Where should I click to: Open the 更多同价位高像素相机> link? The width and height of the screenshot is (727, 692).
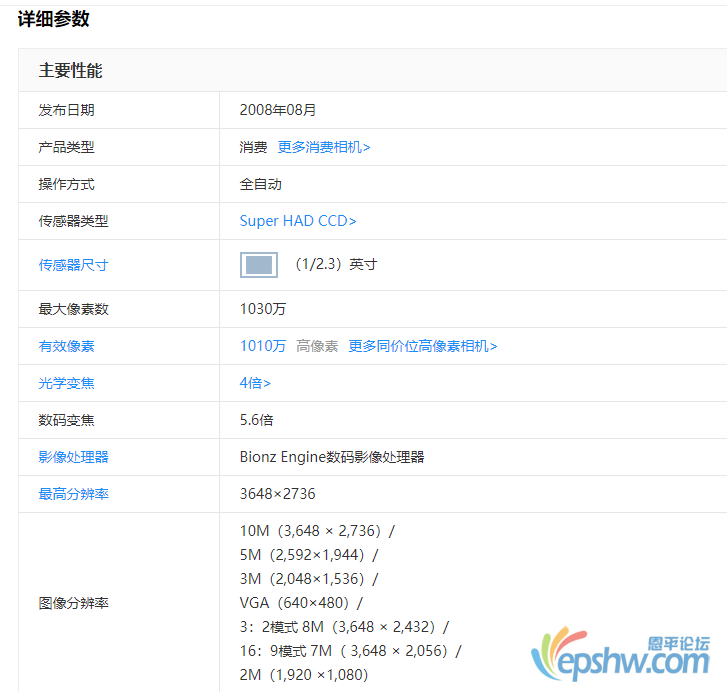[422, 346]
